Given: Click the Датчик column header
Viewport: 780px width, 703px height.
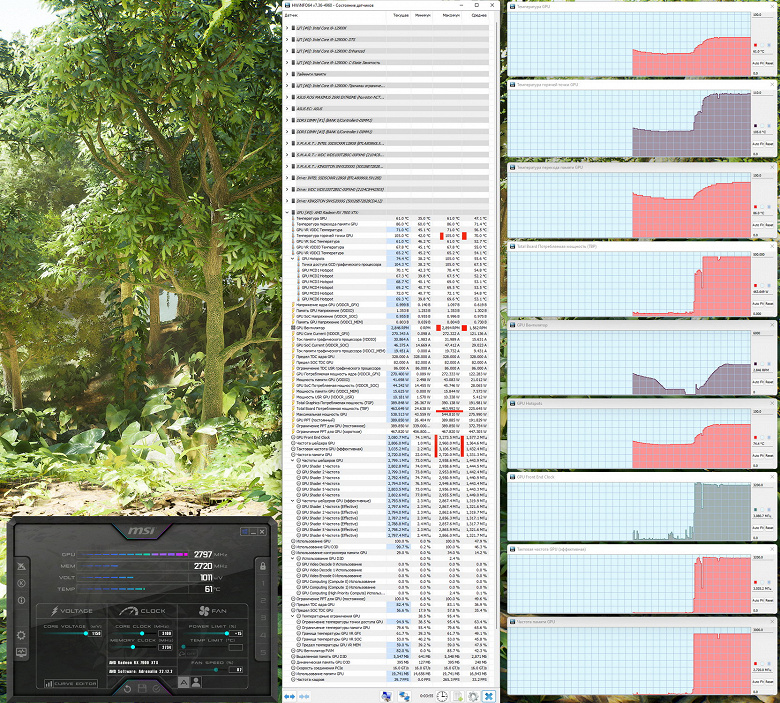Looking at the screenshot, I should point(291,15).
